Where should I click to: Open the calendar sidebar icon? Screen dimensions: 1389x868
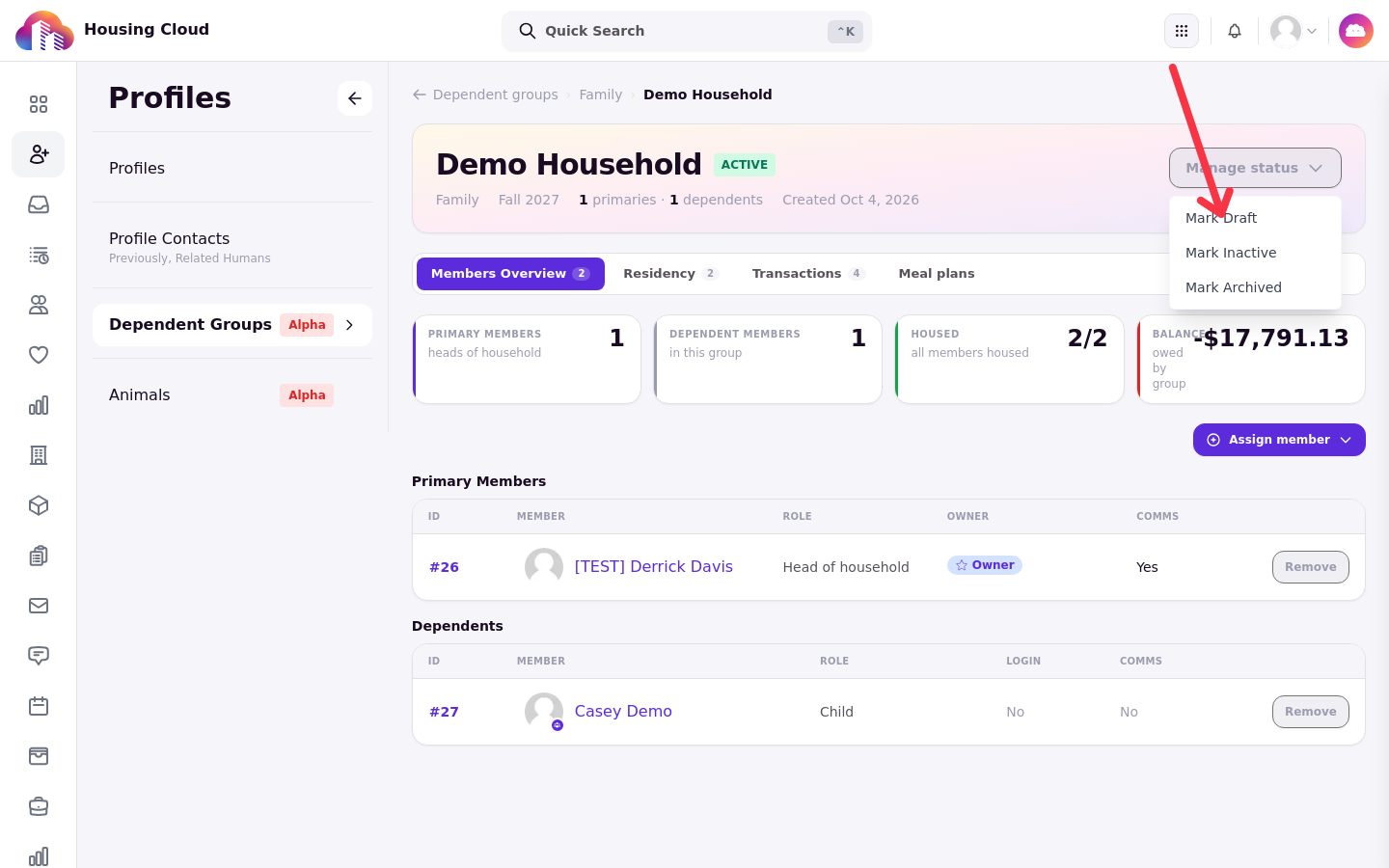(39, 706)
